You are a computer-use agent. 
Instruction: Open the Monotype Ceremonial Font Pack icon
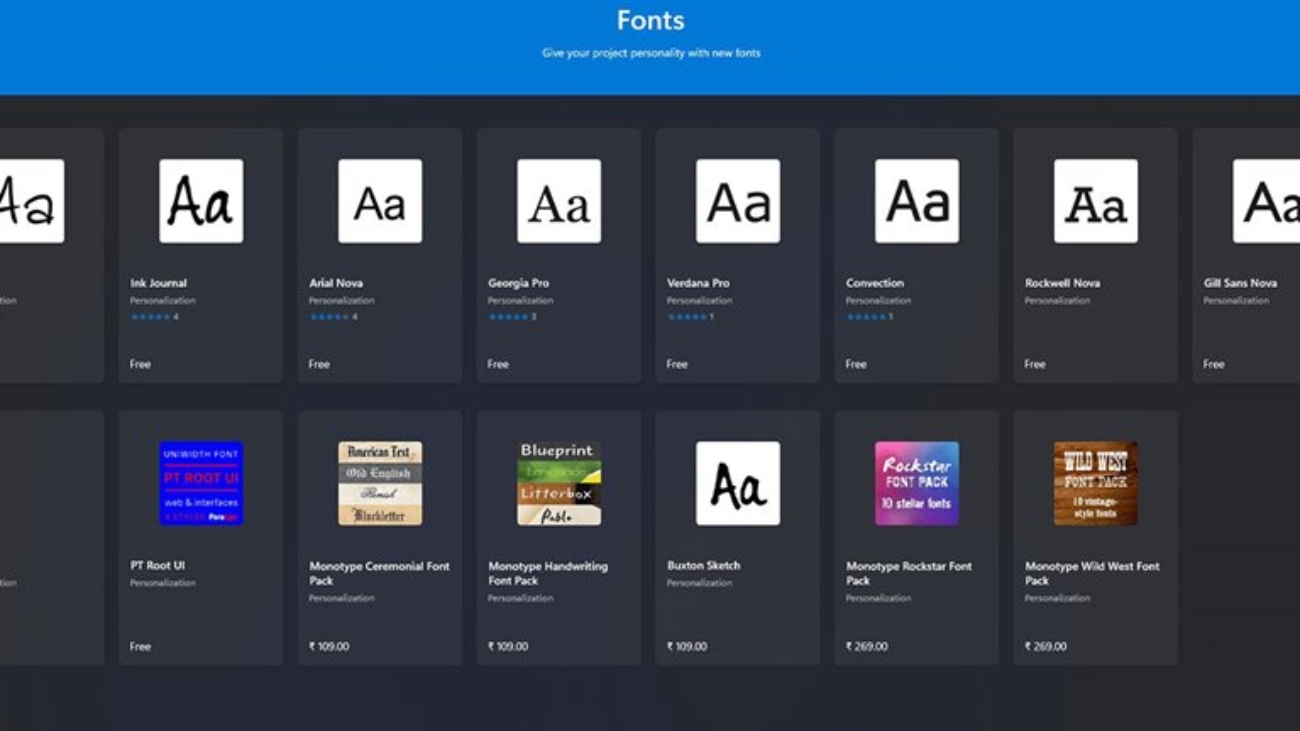coord(380,484)
